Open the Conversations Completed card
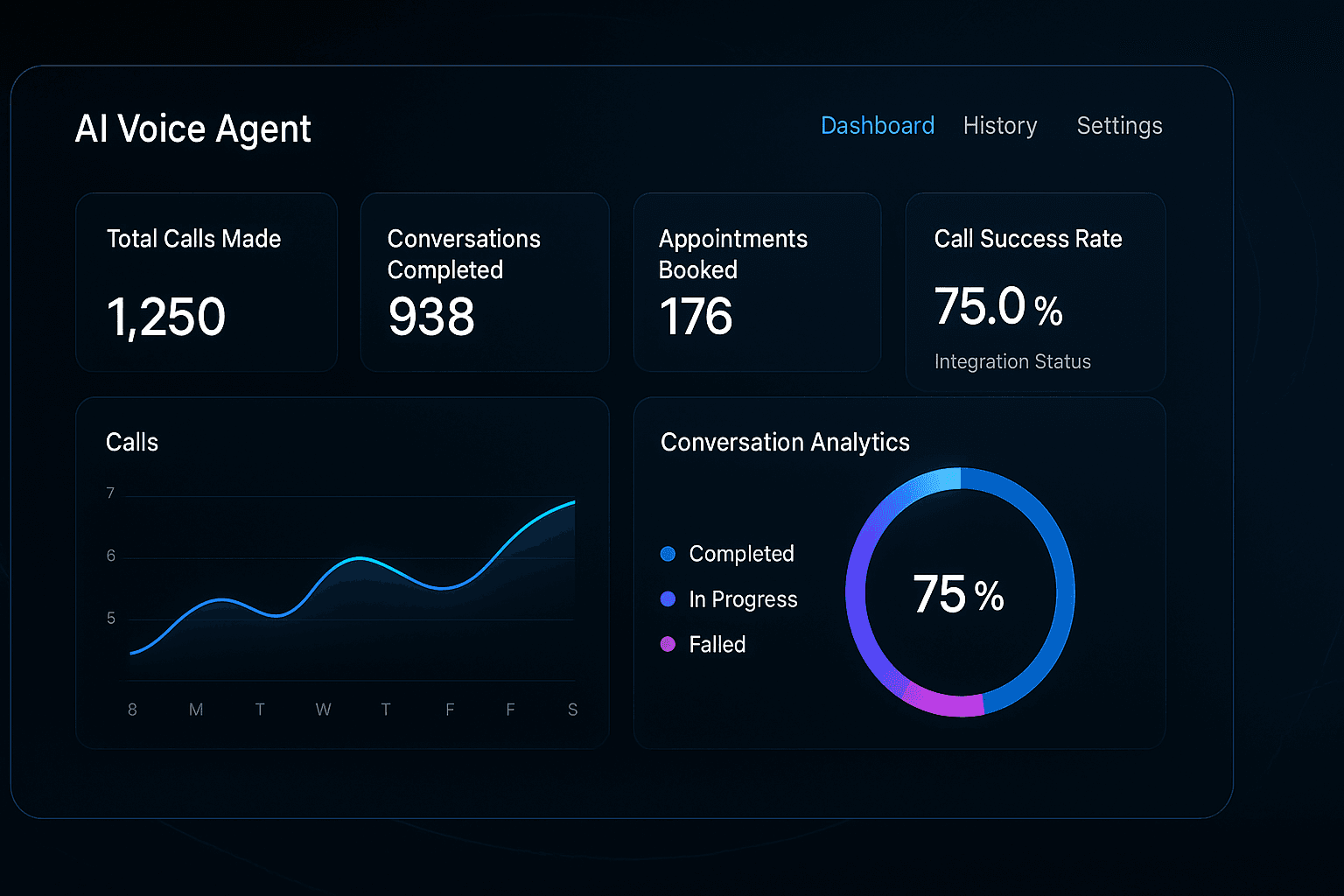The width and height of the screenshot is (1344, 896). point(485,282)
